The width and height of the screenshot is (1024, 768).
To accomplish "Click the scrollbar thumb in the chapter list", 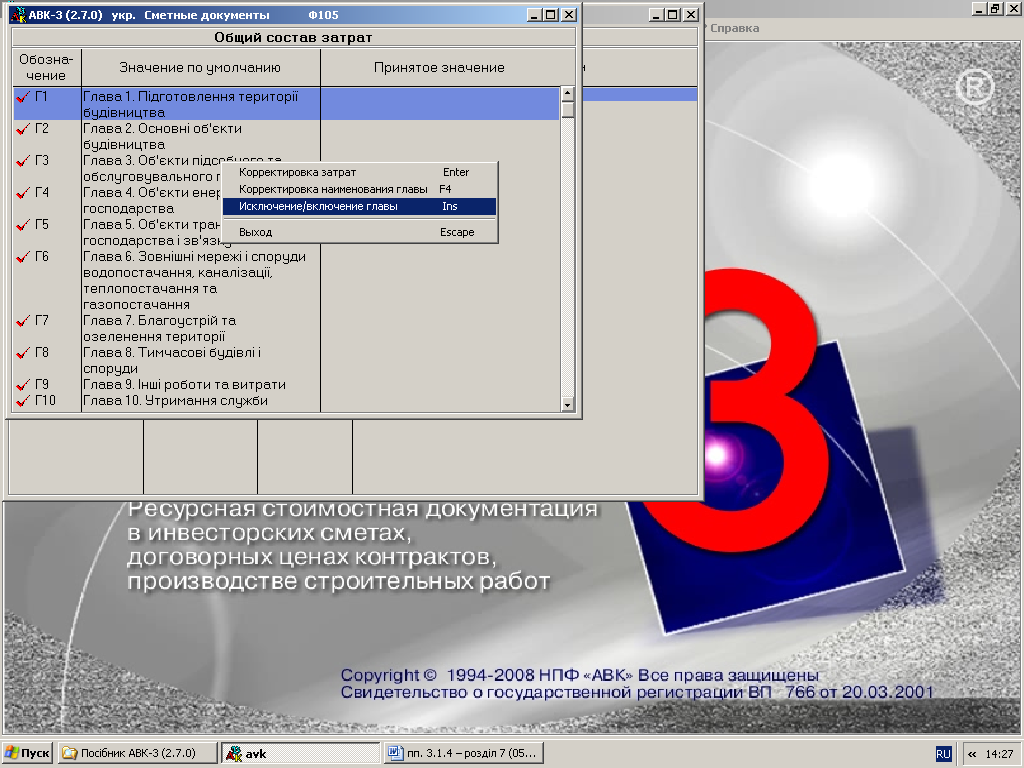I will point(568,108).
